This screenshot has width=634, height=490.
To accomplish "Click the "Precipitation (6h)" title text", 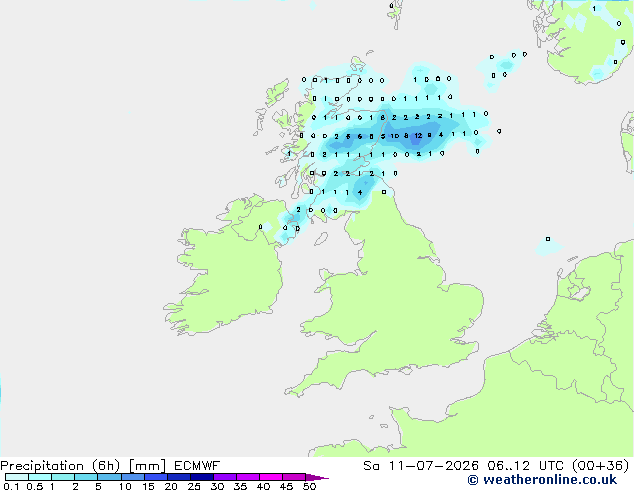I will click(x=60, y=466).
